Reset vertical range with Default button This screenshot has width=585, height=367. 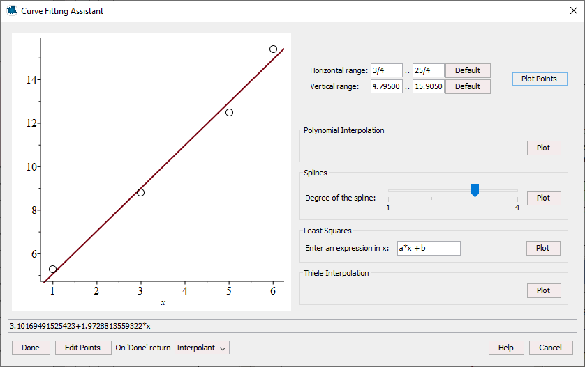click(467, 87)
